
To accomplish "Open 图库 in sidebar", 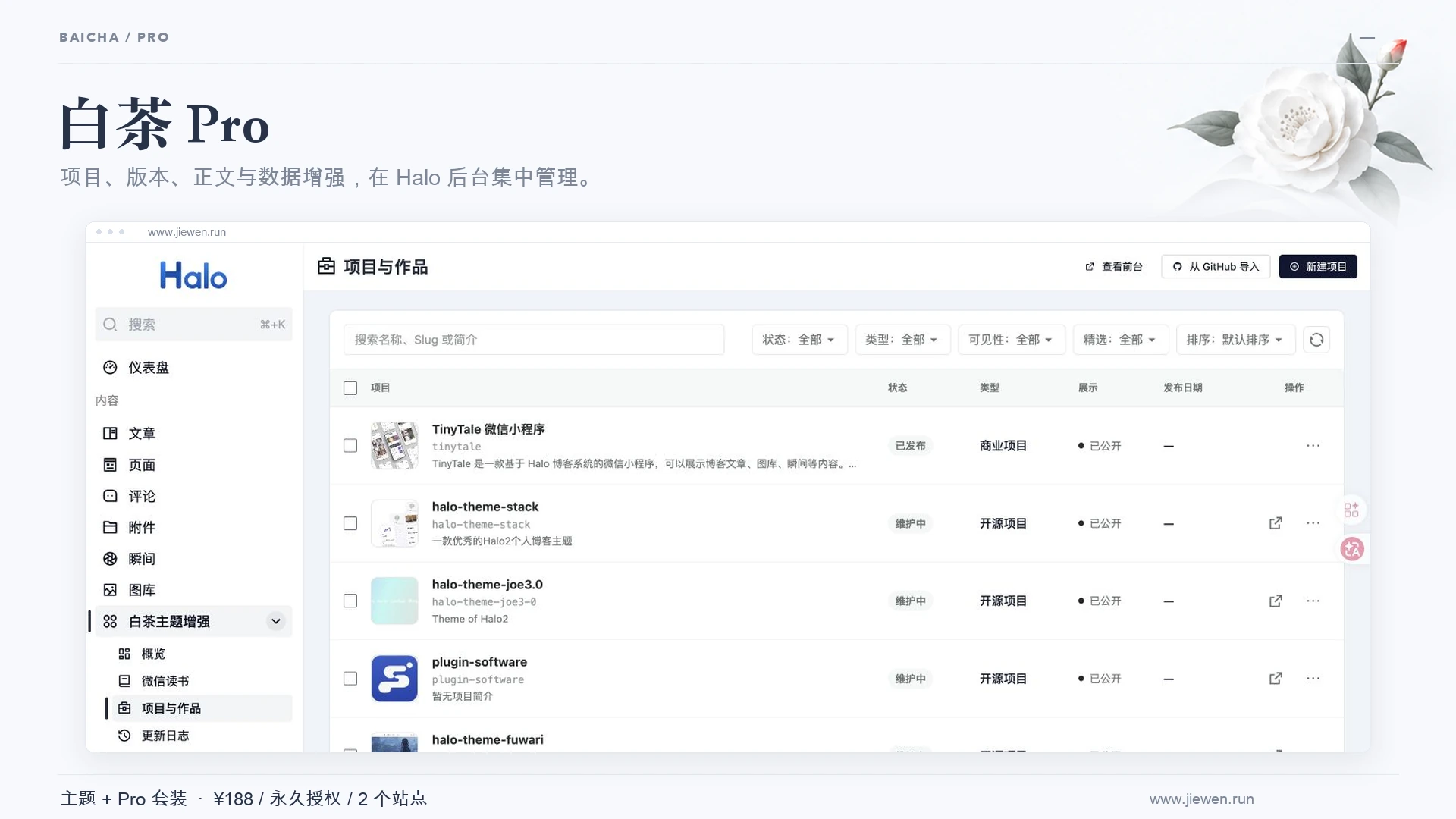I will [193, 590].
